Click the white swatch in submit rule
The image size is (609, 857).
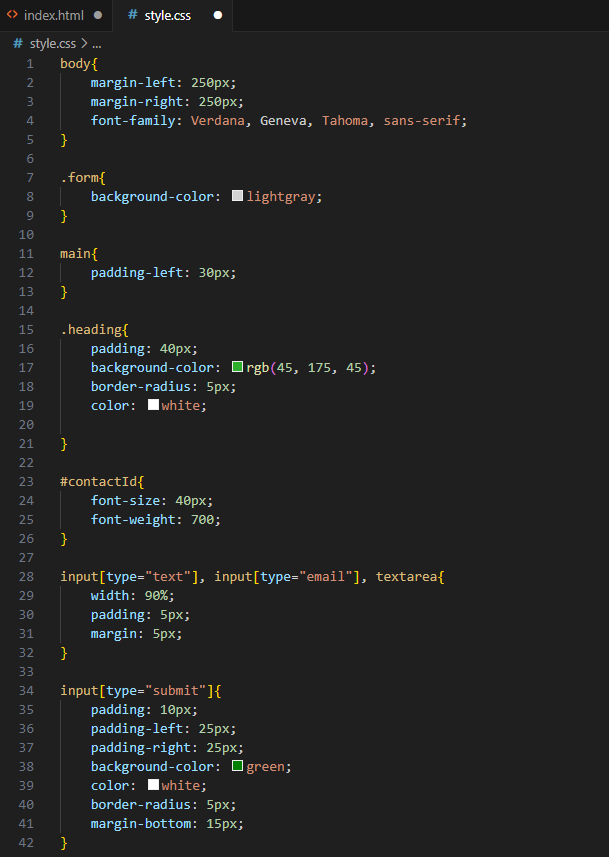[x=153, y=785]
